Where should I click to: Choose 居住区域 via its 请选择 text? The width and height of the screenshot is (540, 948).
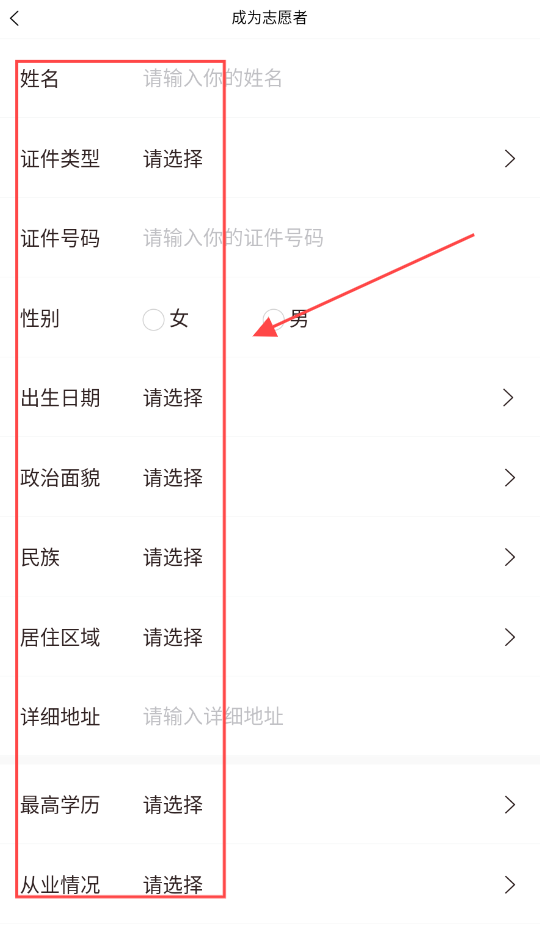[173, 637]
